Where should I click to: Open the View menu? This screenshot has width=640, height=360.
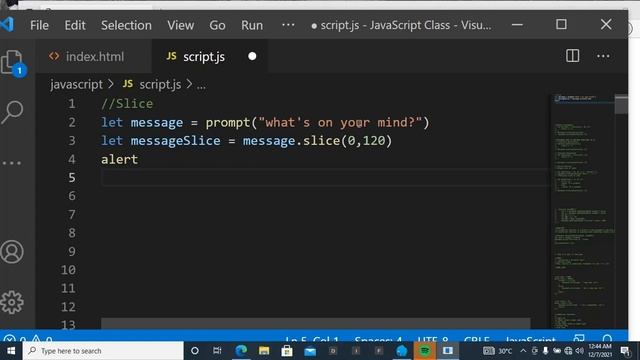180,25
